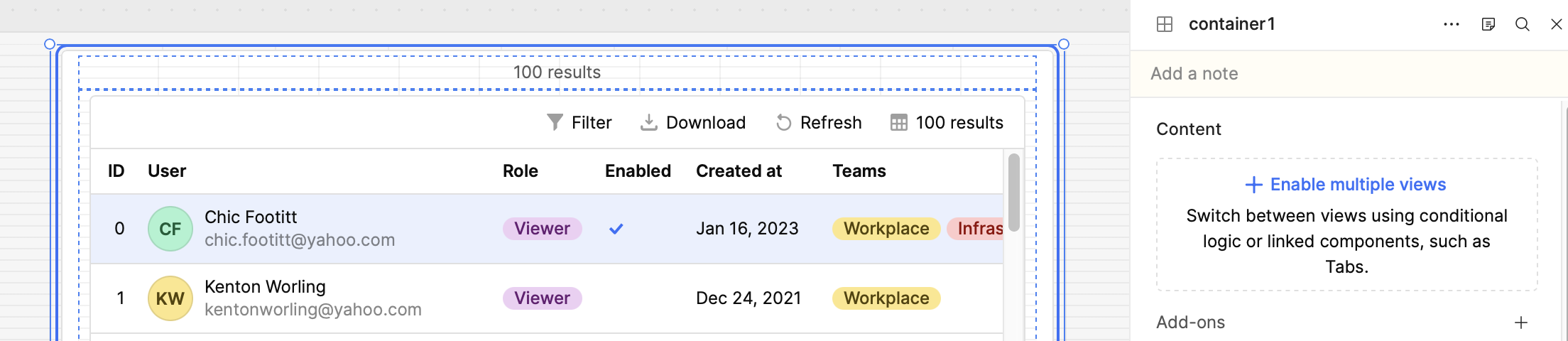Click the yellow Workplace tag for Kenton Worling
1568x341 pixels.
(886, 298)
